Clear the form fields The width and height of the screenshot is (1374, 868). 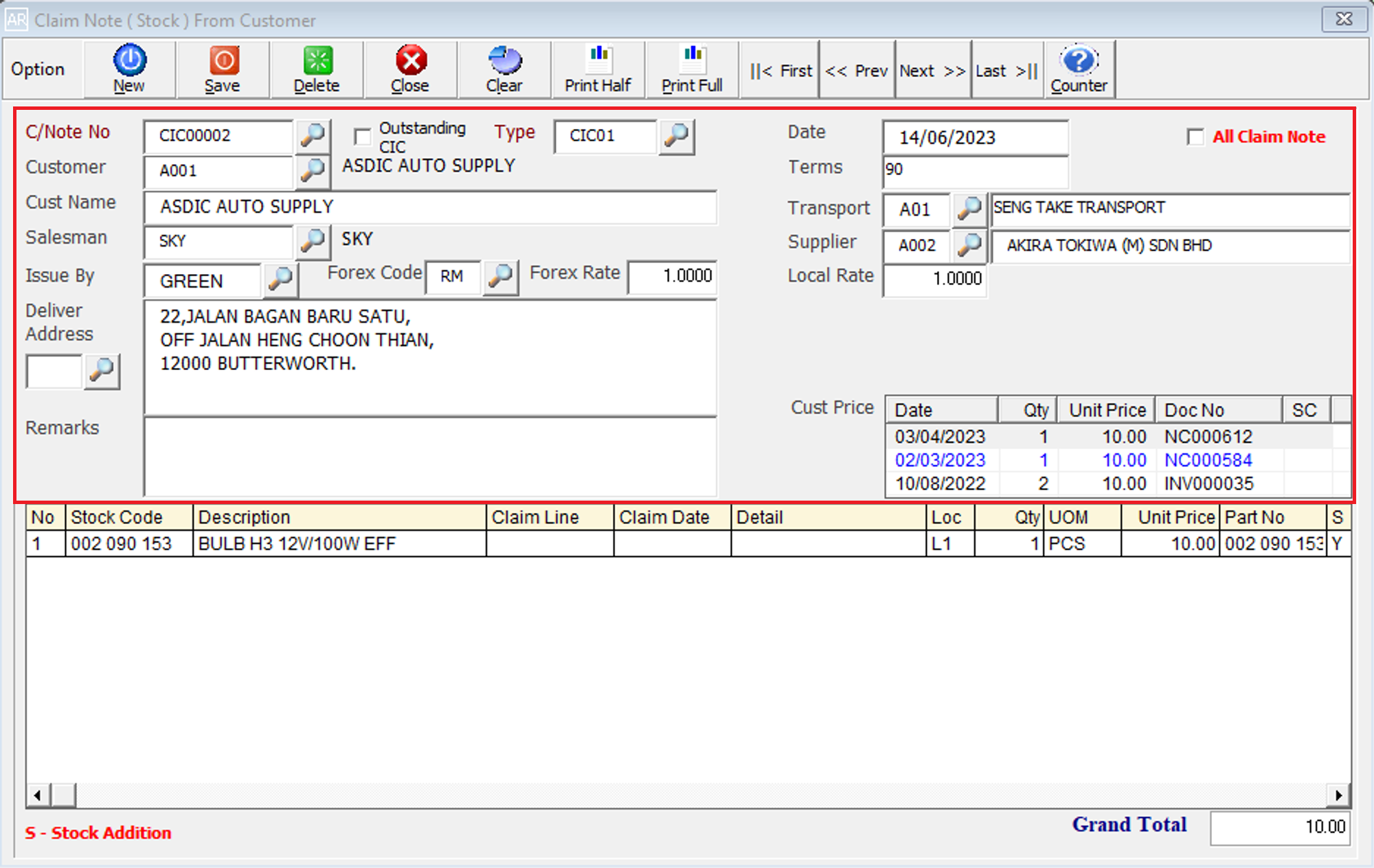[x=504, y=69]
